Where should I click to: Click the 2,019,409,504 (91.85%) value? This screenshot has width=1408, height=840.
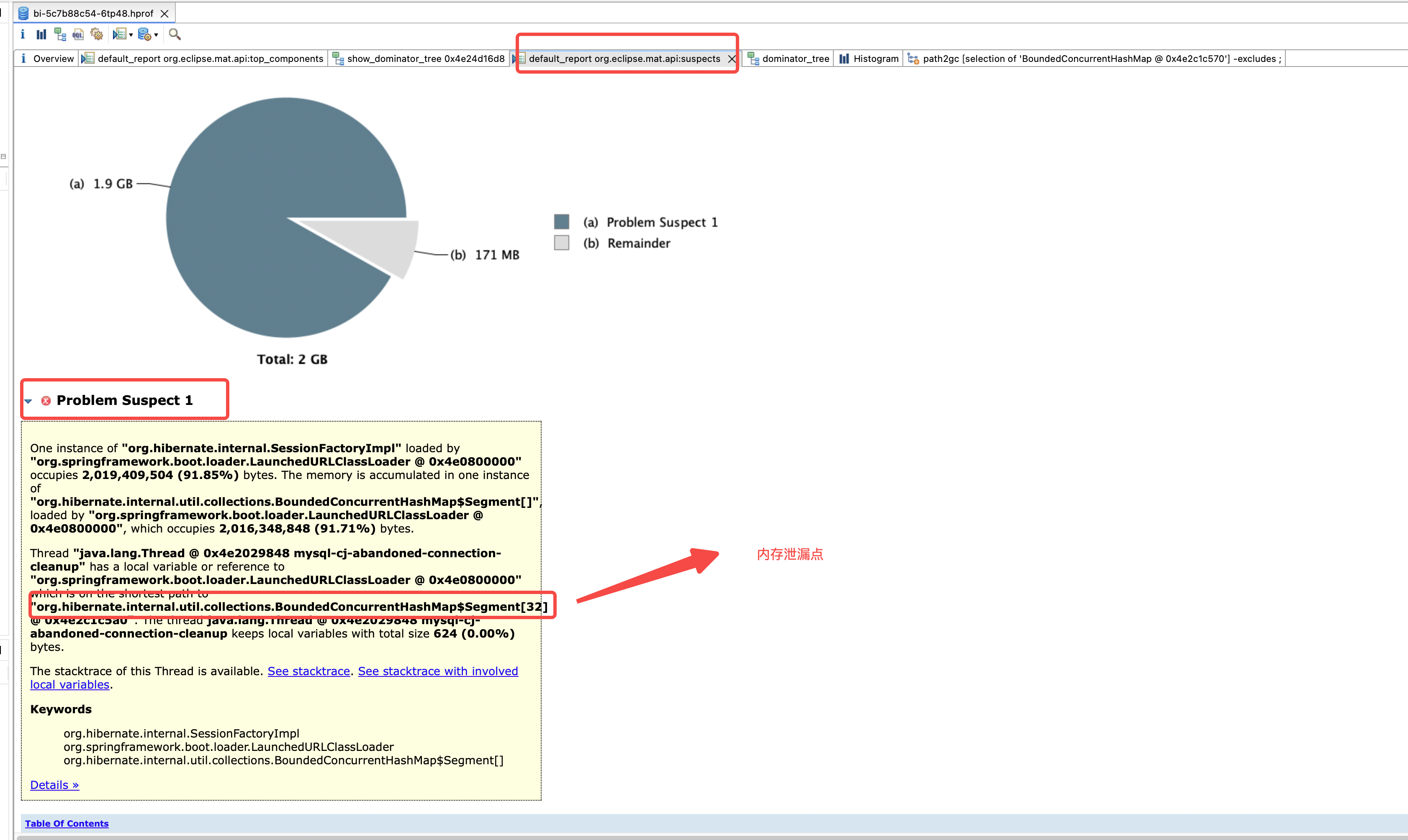coord(160,475)
